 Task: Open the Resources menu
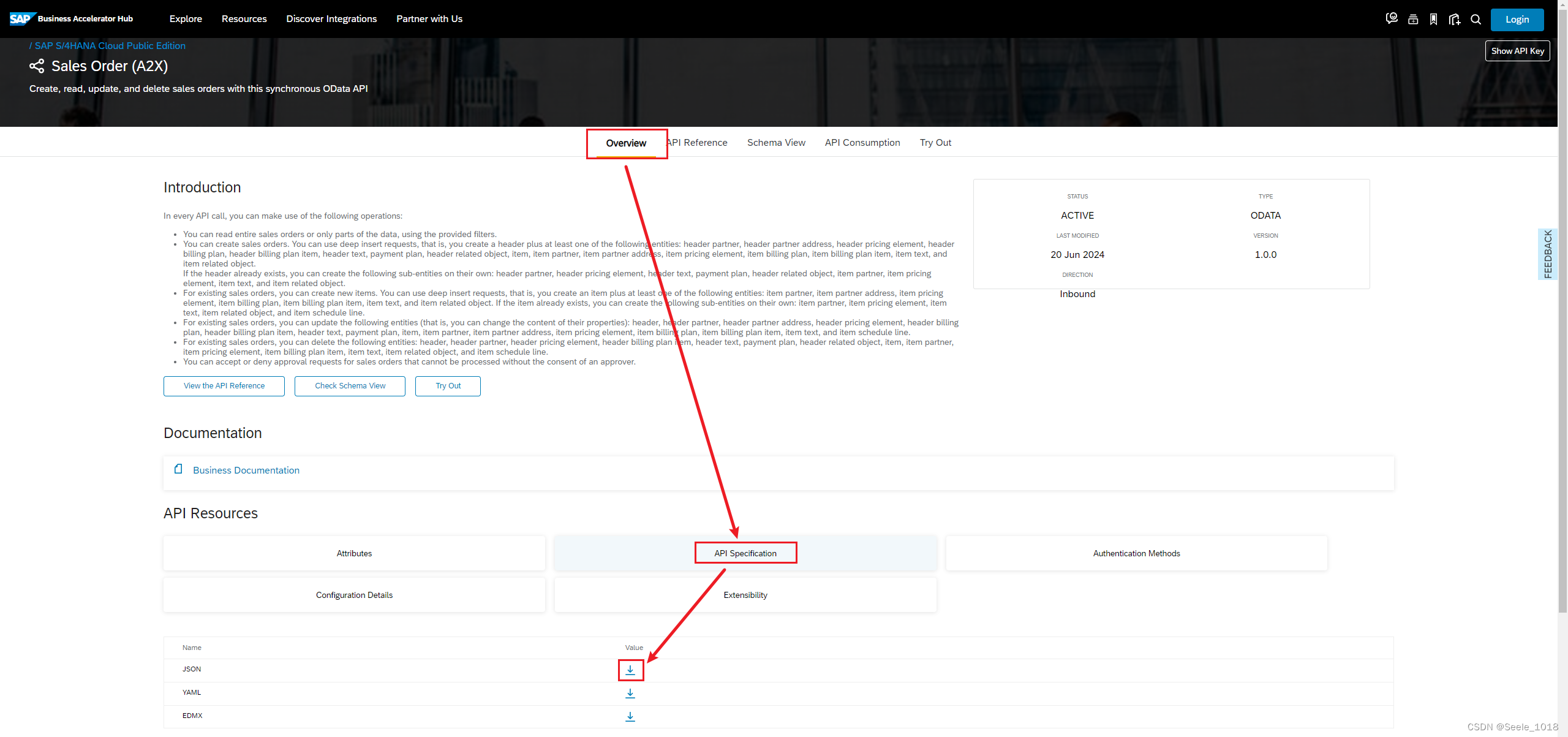point(244,19)
